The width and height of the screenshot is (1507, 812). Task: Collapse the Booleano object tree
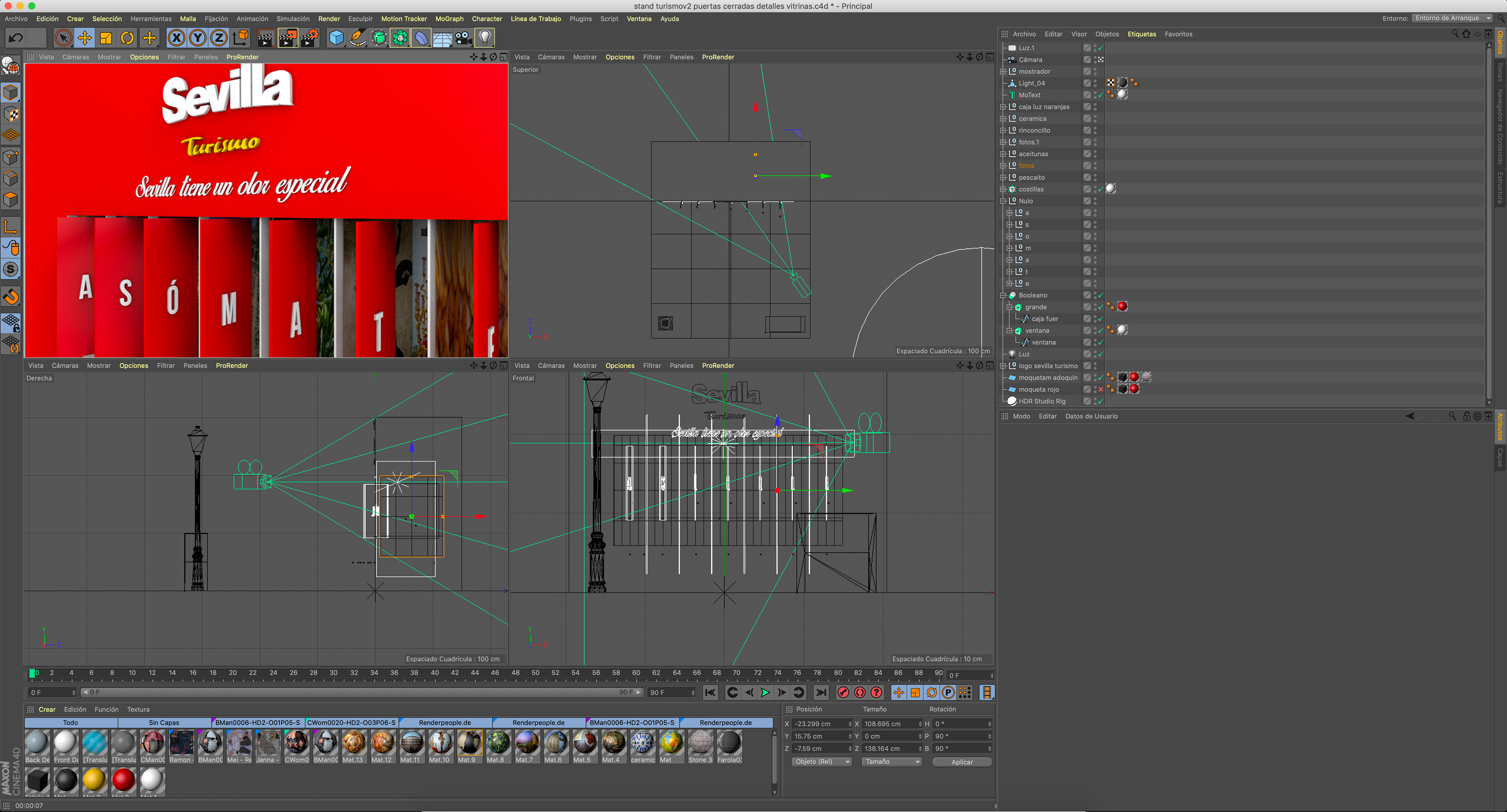(1003, 296)
